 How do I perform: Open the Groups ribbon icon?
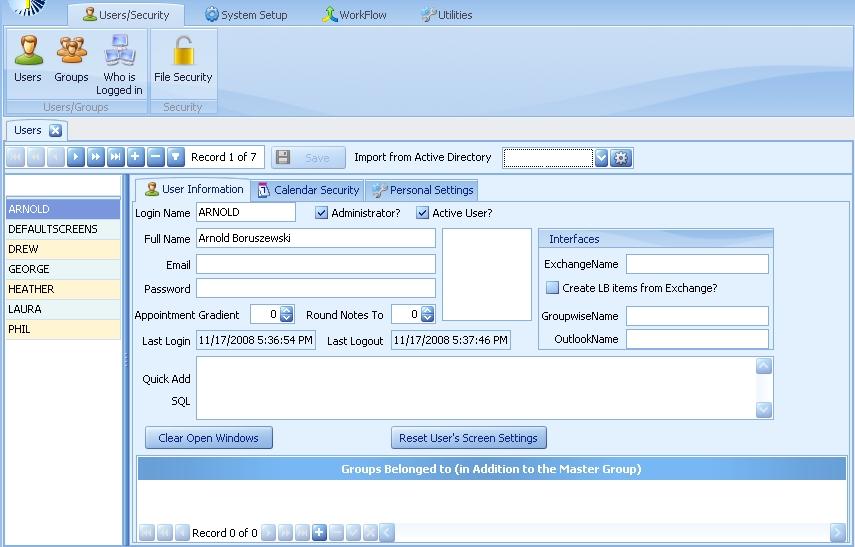click(x=71, y=59)
